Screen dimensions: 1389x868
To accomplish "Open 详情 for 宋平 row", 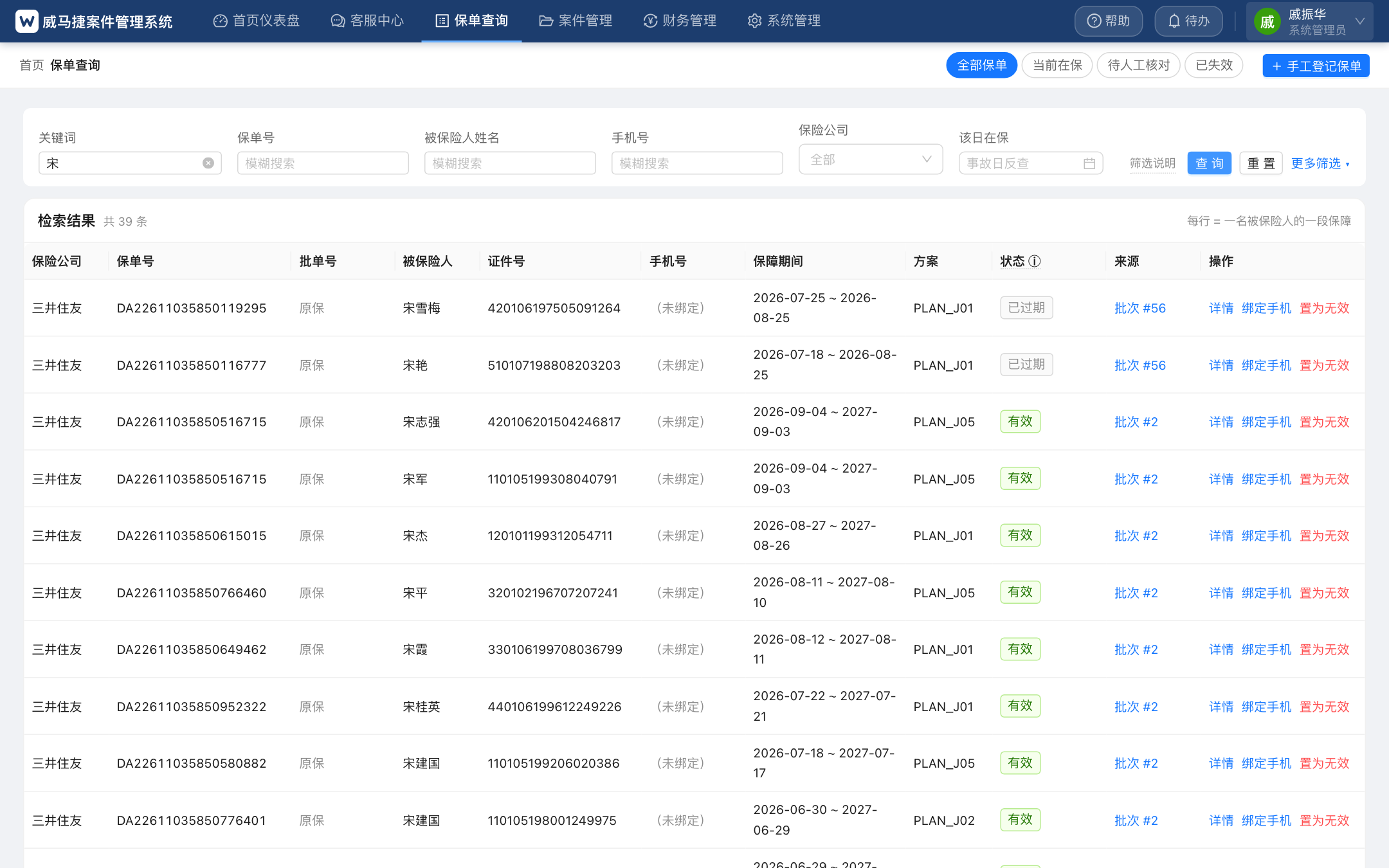I will click(1221, 593).
